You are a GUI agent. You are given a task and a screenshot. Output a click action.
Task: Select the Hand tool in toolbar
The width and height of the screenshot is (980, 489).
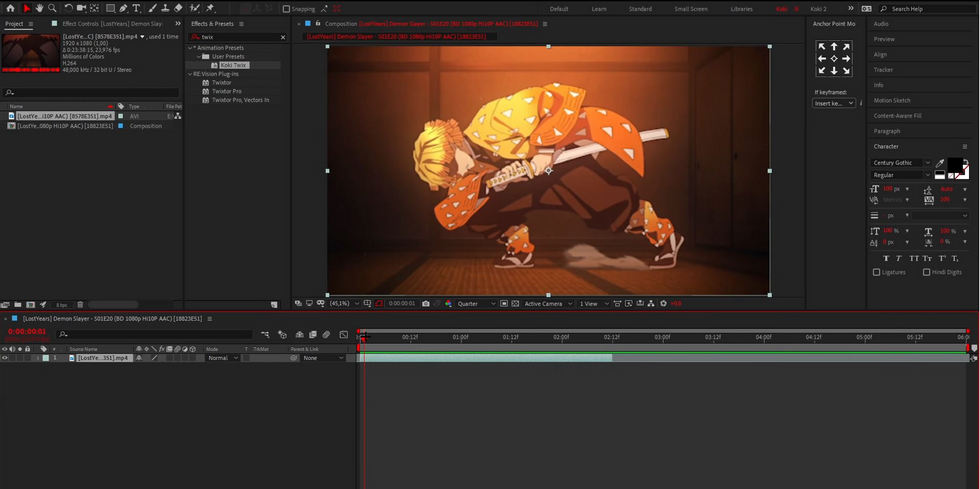39,8
